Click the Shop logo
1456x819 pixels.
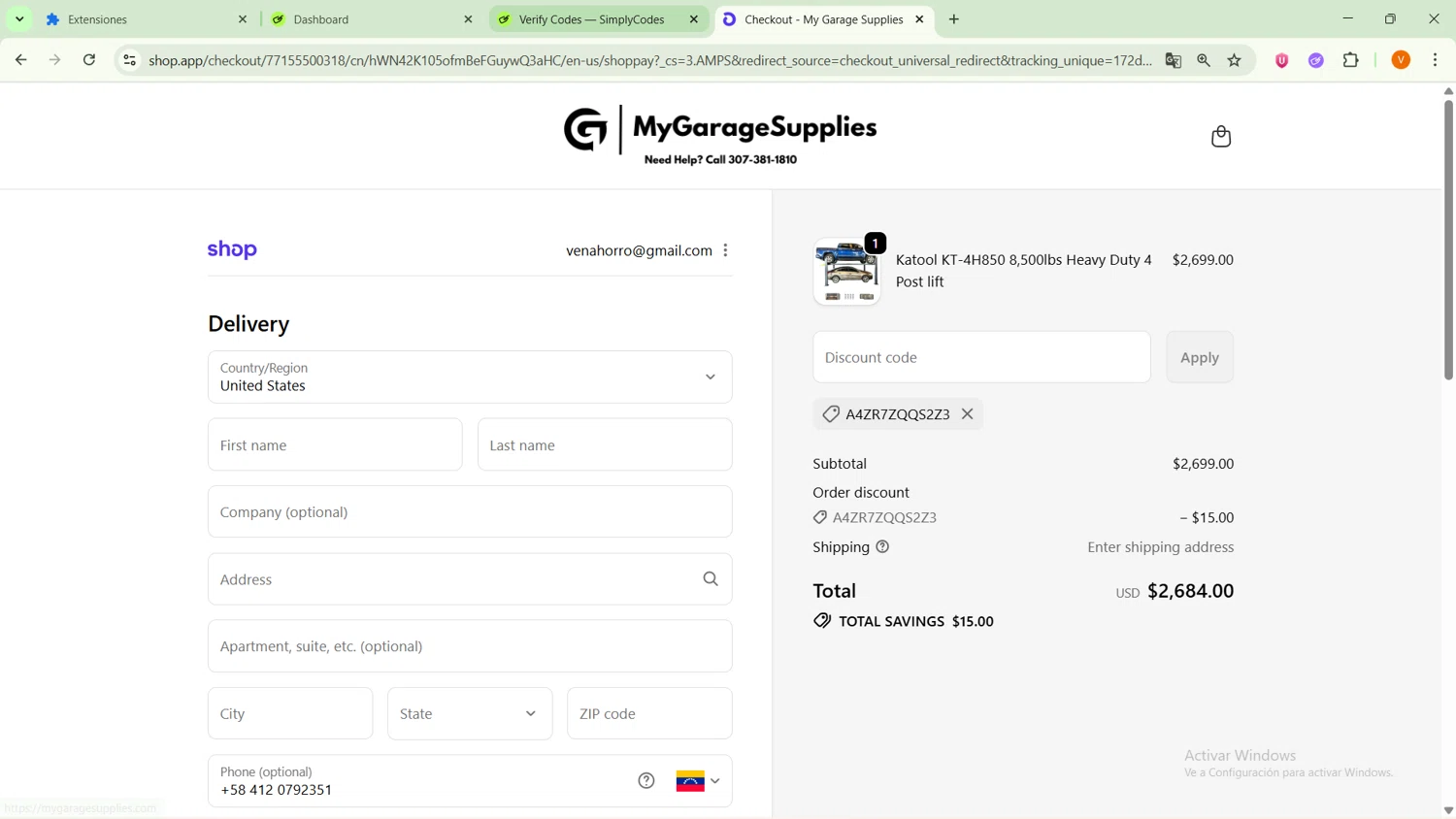pos(232,249)
